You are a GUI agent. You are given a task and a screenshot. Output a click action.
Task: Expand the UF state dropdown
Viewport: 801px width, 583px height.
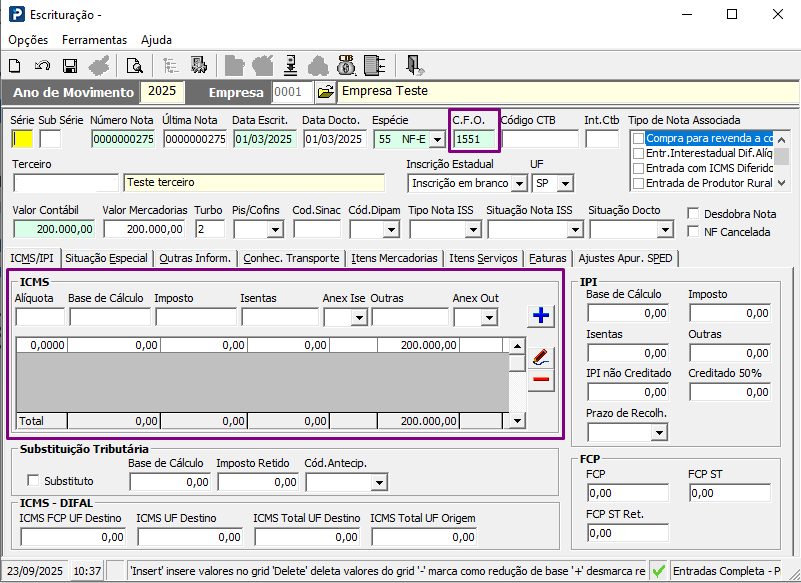[x=566, y=184]
